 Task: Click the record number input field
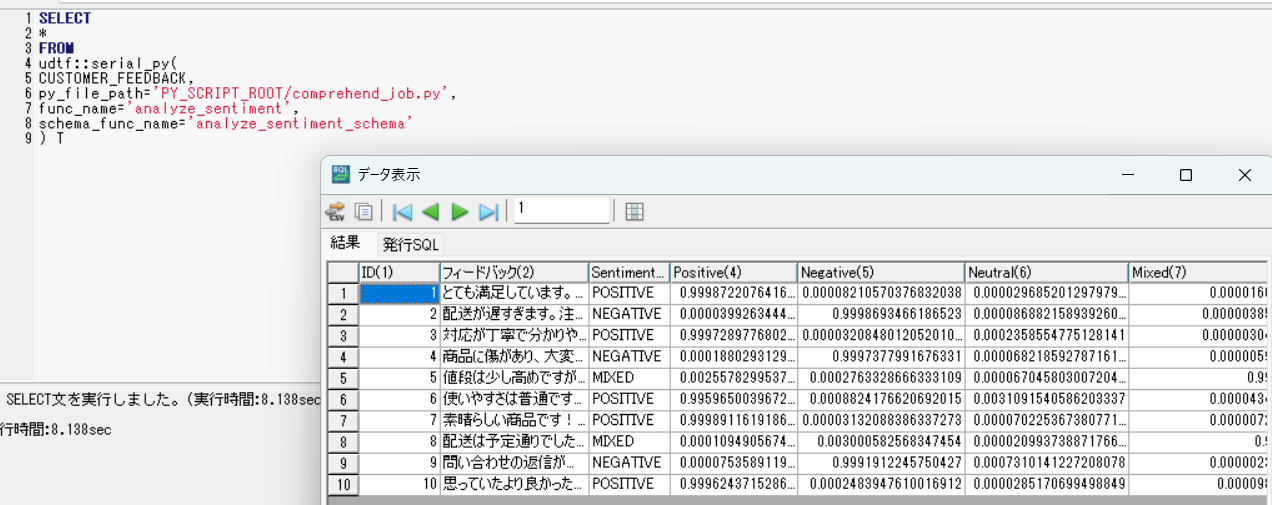click(561, 210)
